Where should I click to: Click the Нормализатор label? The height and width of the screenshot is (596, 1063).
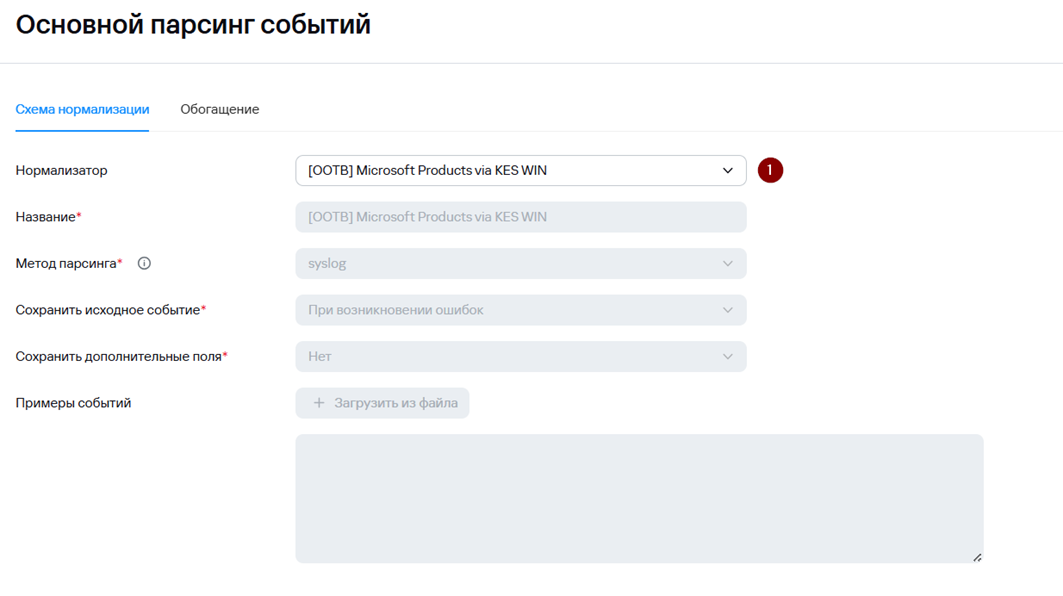[62, 170]
